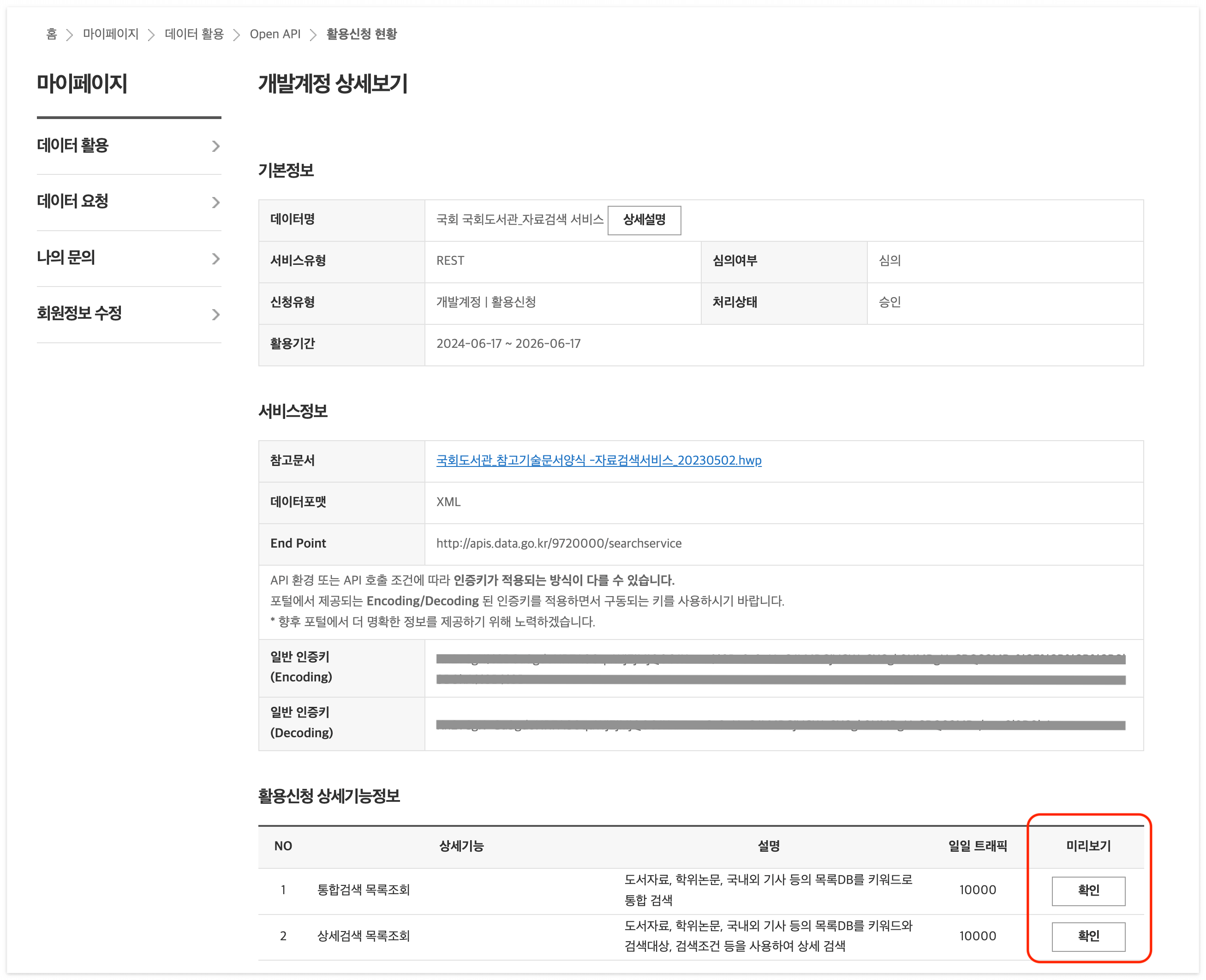
Task: Expand the 데이터 요청 sidebar chevron
Action: coord(215,202)
